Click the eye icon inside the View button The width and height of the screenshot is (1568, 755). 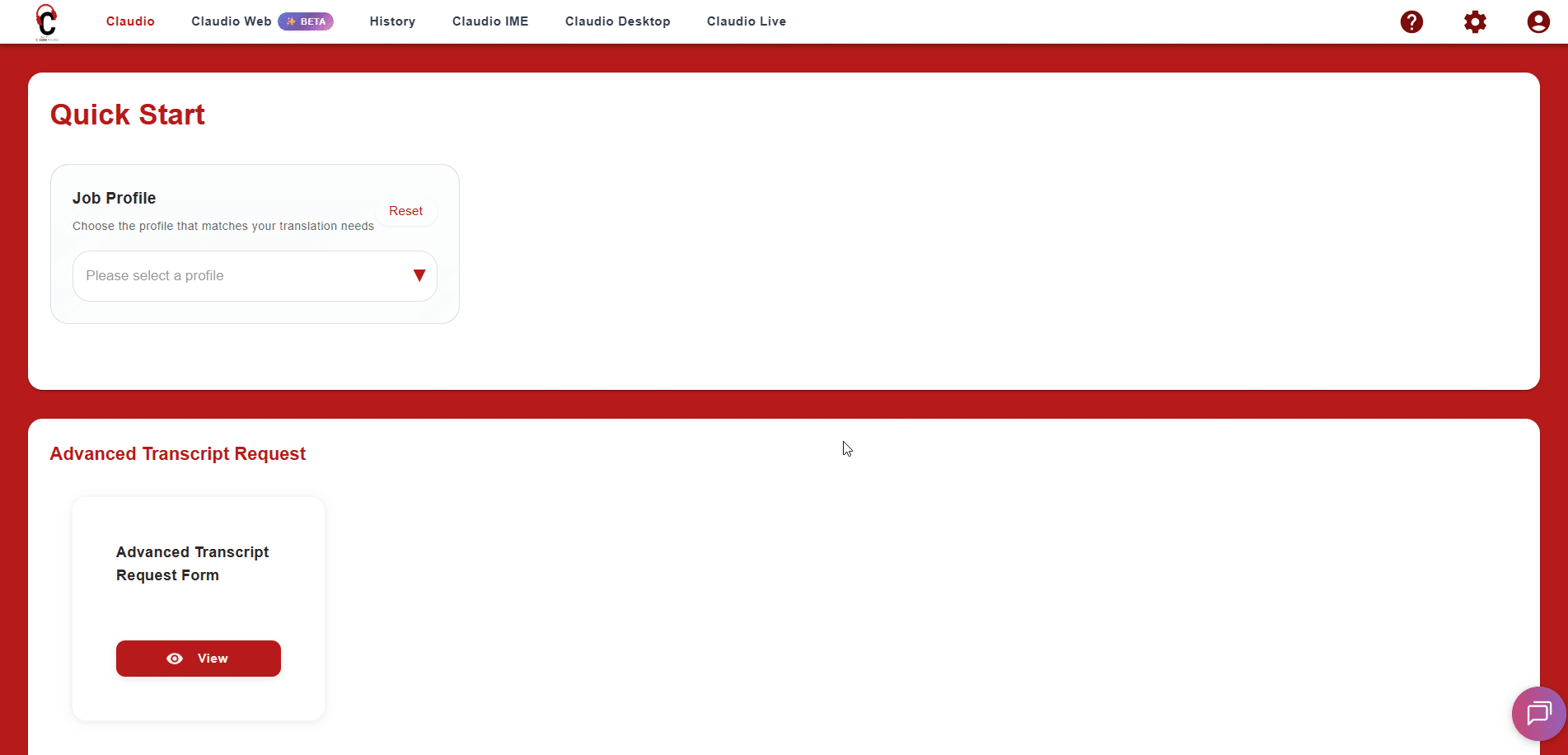pyautogui.click(x=175, y=659)
